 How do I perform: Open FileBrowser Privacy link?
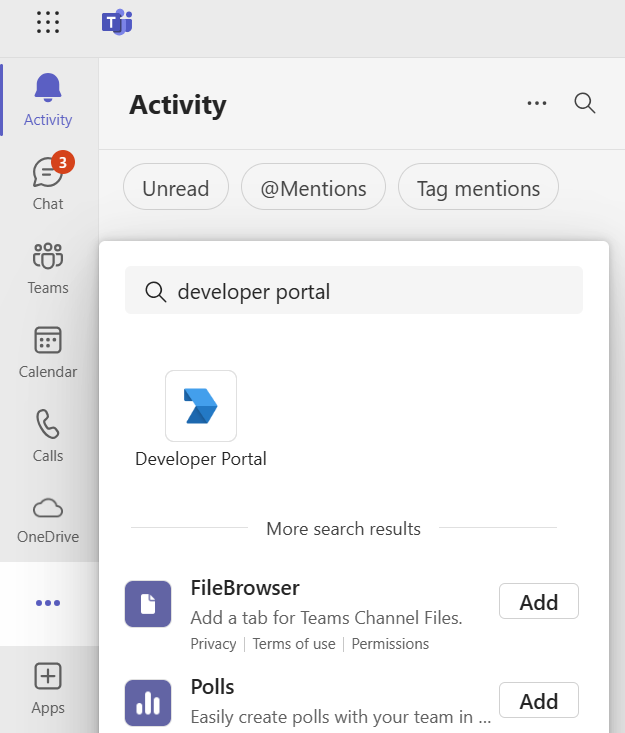(x=213, y=644)
